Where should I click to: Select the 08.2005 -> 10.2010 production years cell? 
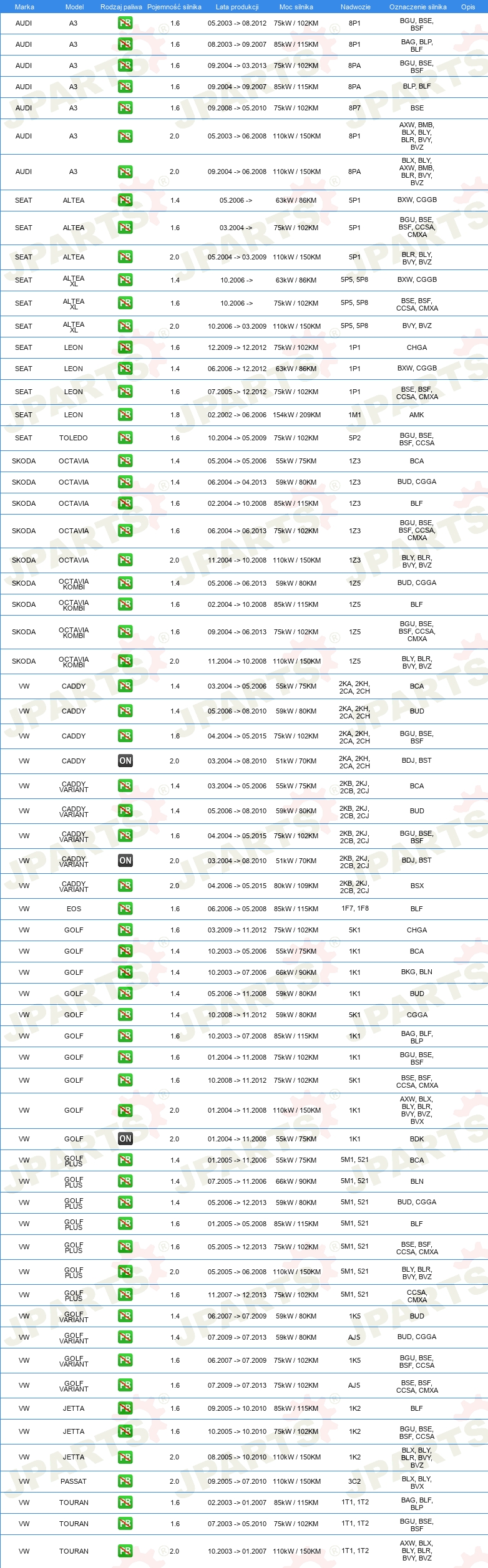237,1457
